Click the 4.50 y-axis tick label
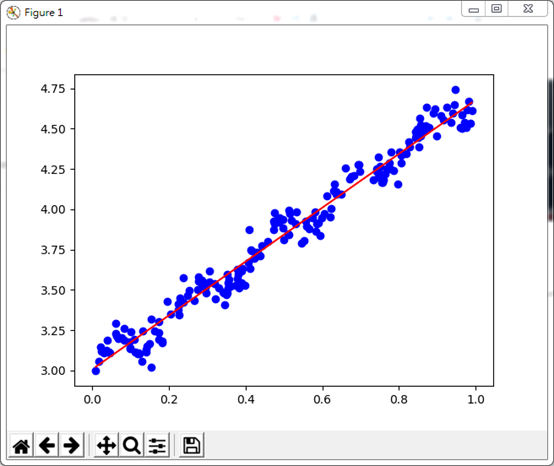Image resolution: width=554 pixels, height=466 pixels. point(53,129)
